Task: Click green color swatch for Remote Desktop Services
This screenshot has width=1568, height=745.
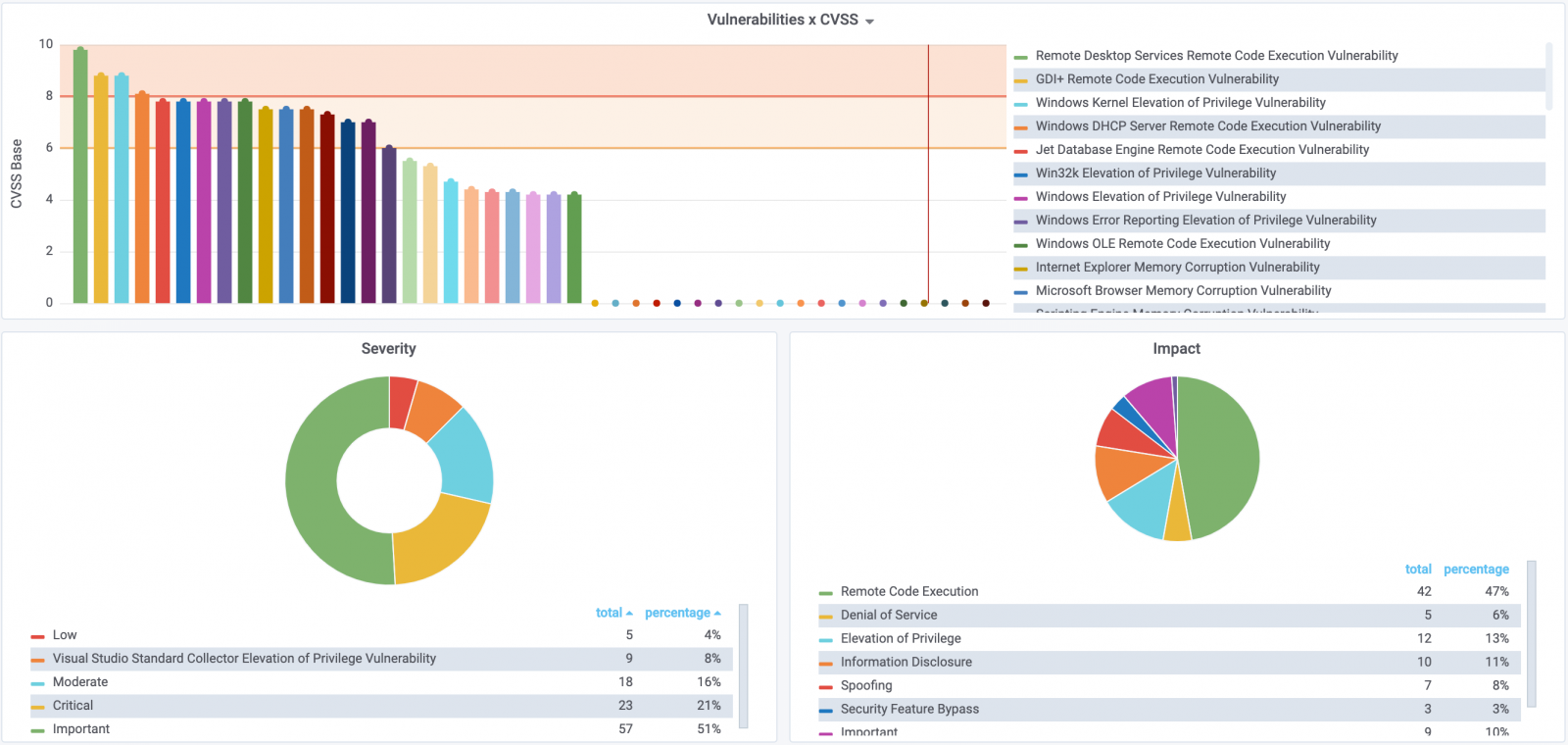Action: [1021, 57]
